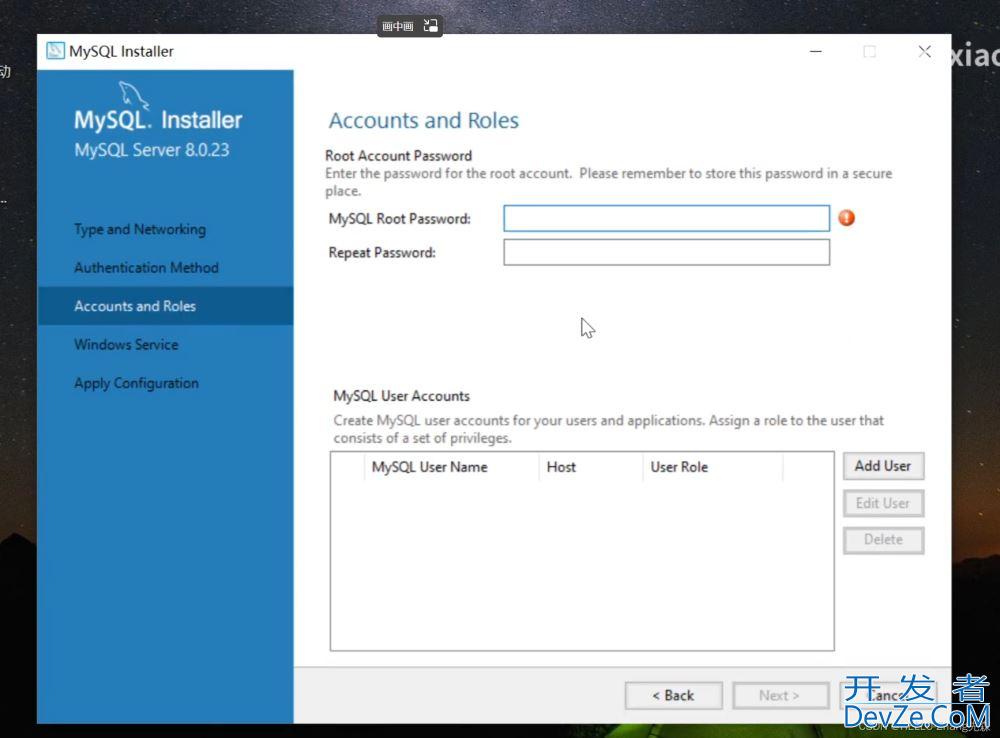This screenshot has width=1000, height=738.
Task: Go back with the Back button
Action: pyautogui.click(x=673, y=695)
